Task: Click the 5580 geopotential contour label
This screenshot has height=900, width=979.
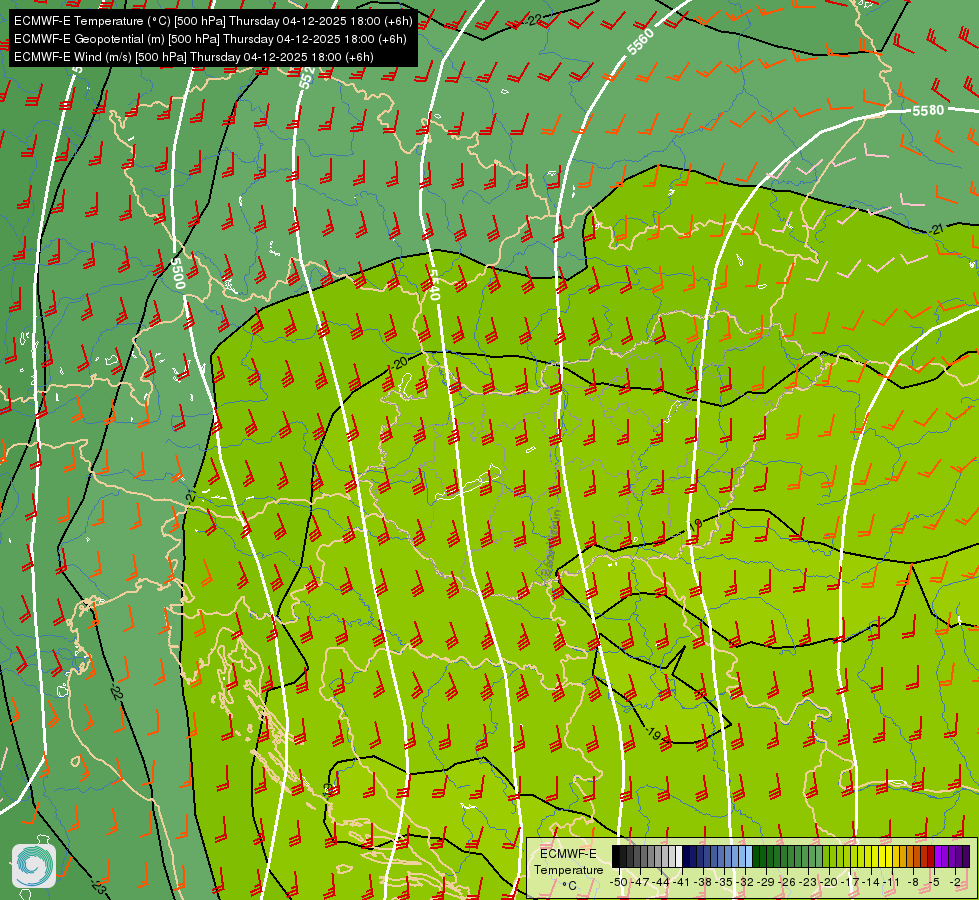Action: 928,111
